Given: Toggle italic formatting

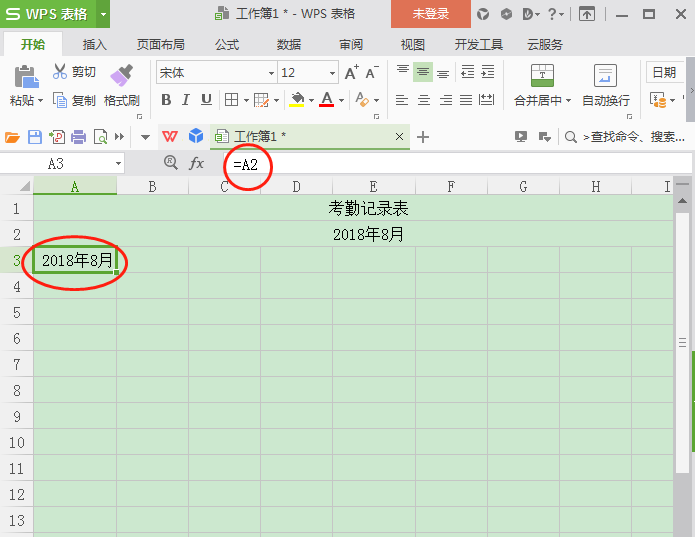Looking at the screenshot, I should coord(186,100).
